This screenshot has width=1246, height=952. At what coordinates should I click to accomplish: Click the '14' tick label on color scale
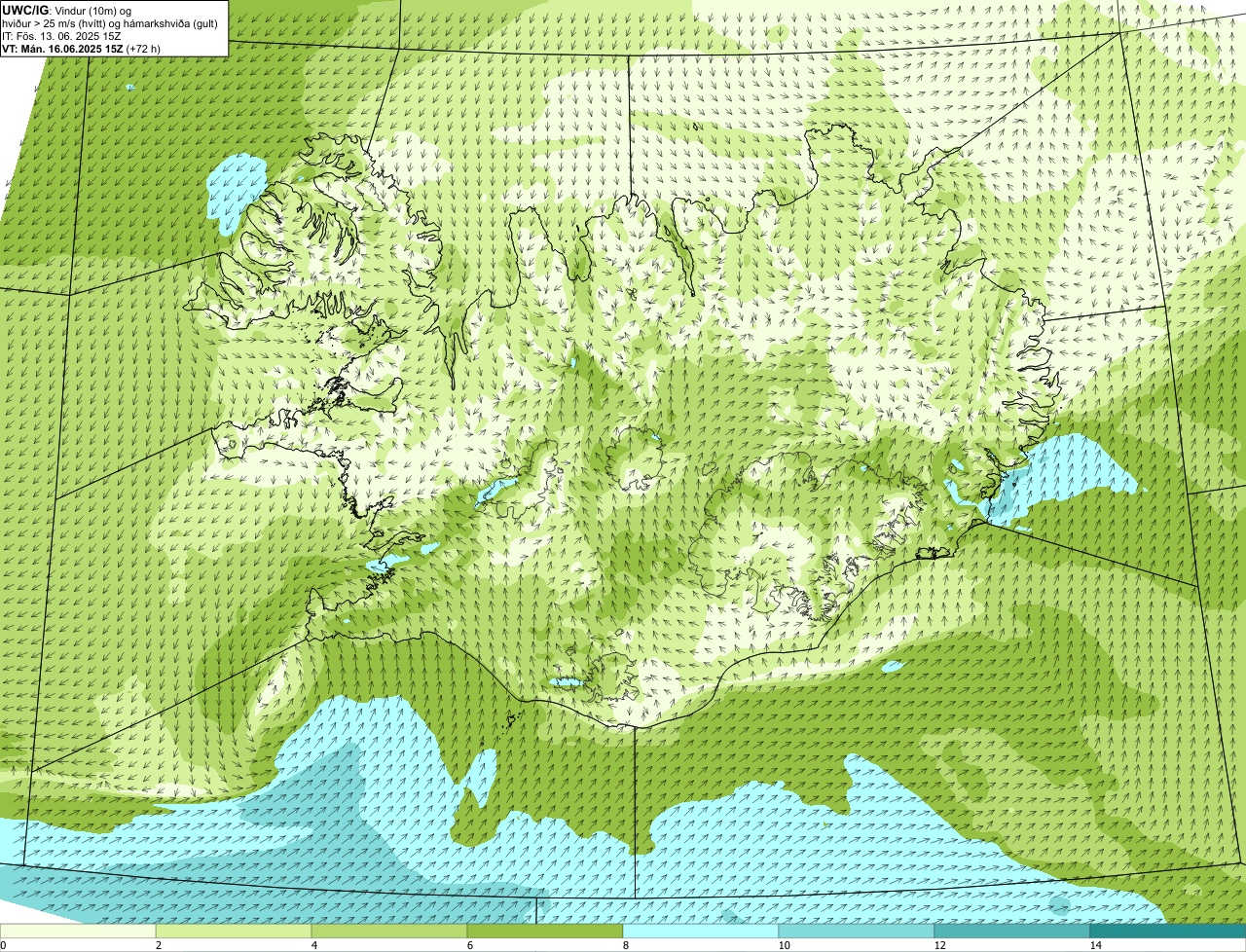pos(1095,945)
